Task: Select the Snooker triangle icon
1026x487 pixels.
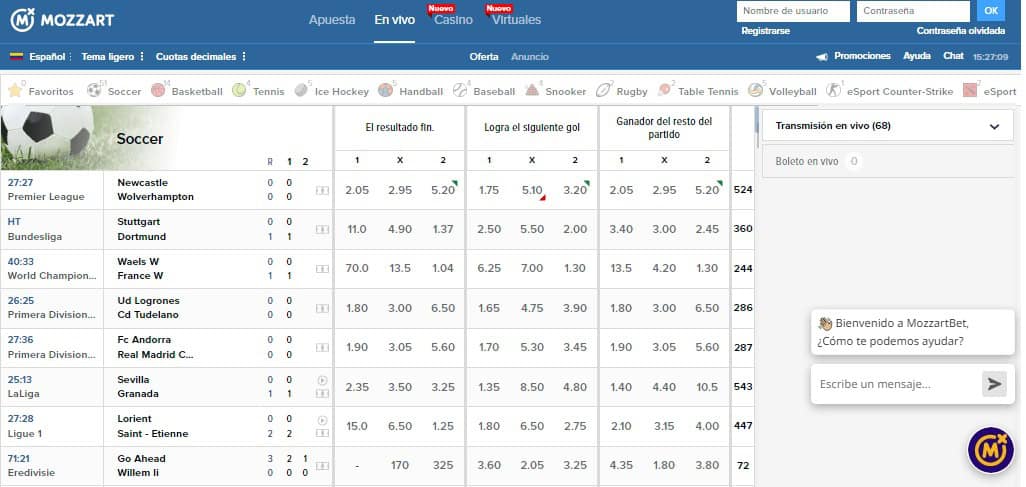Action: coord(532,90)
